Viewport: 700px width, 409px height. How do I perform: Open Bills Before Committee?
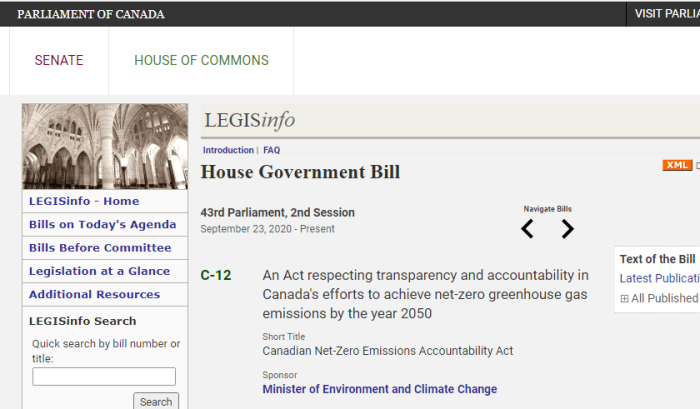coord(100,248)
